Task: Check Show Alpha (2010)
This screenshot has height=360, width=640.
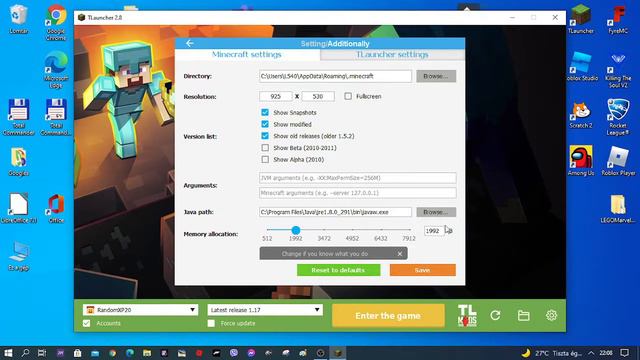Action: pyautogui.click(x=265, y=160)
